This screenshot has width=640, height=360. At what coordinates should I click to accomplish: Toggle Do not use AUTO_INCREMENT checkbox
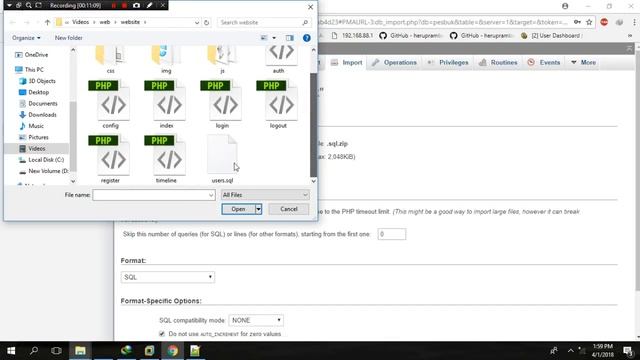point(162,334)
